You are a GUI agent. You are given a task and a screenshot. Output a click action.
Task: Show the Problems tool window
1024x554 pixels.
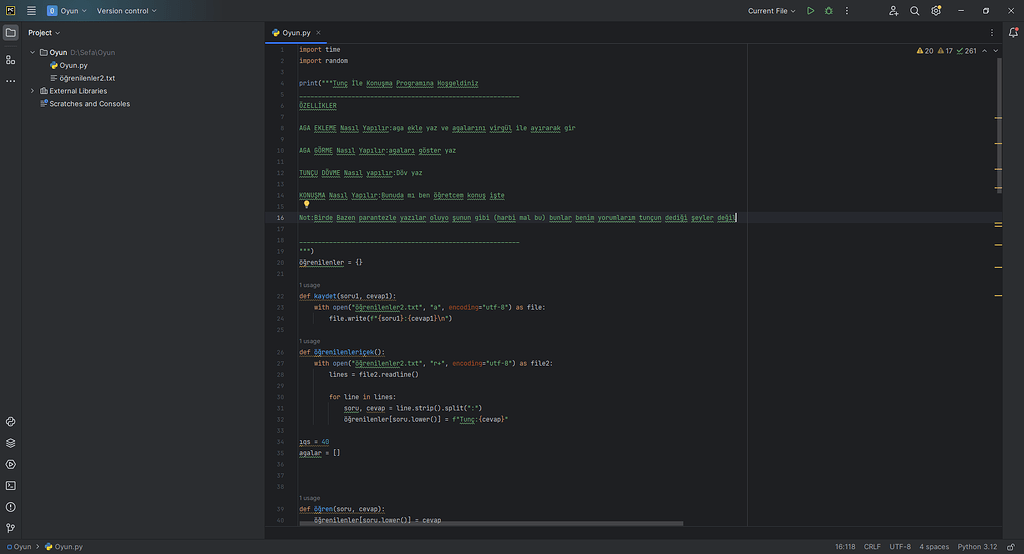point(10,507)
